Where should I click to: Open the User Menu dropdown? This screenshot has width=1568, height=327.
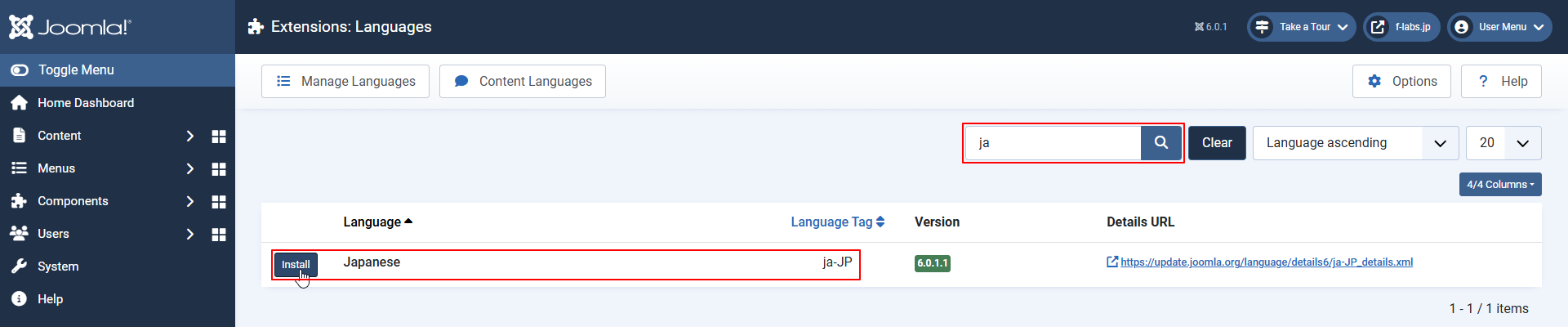click(x=1499, y=27)
